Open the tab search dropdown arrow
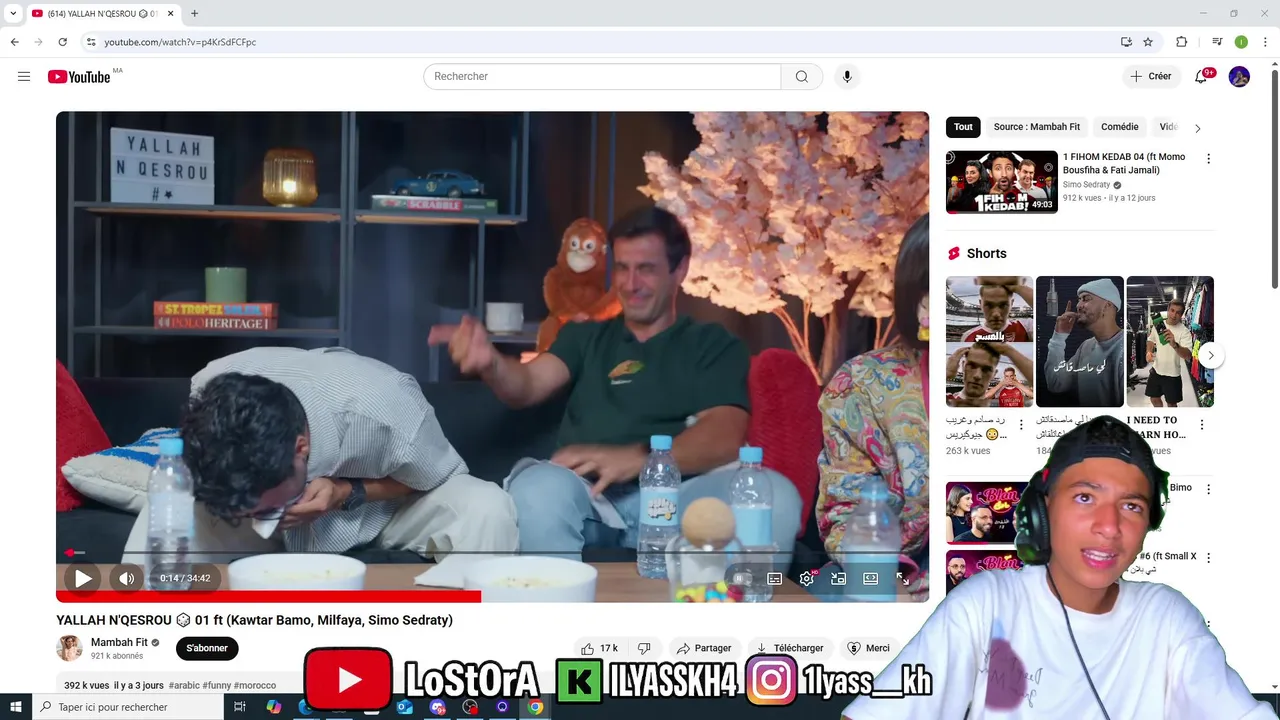 (13, 13)
